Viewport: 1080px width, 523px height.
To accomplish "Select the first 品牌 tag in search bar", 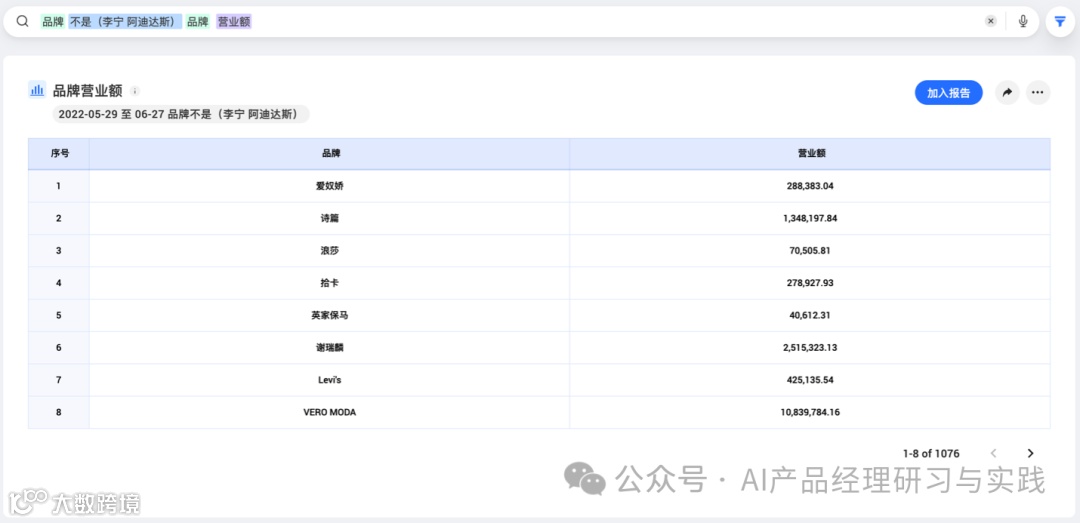I will (53, 22).
